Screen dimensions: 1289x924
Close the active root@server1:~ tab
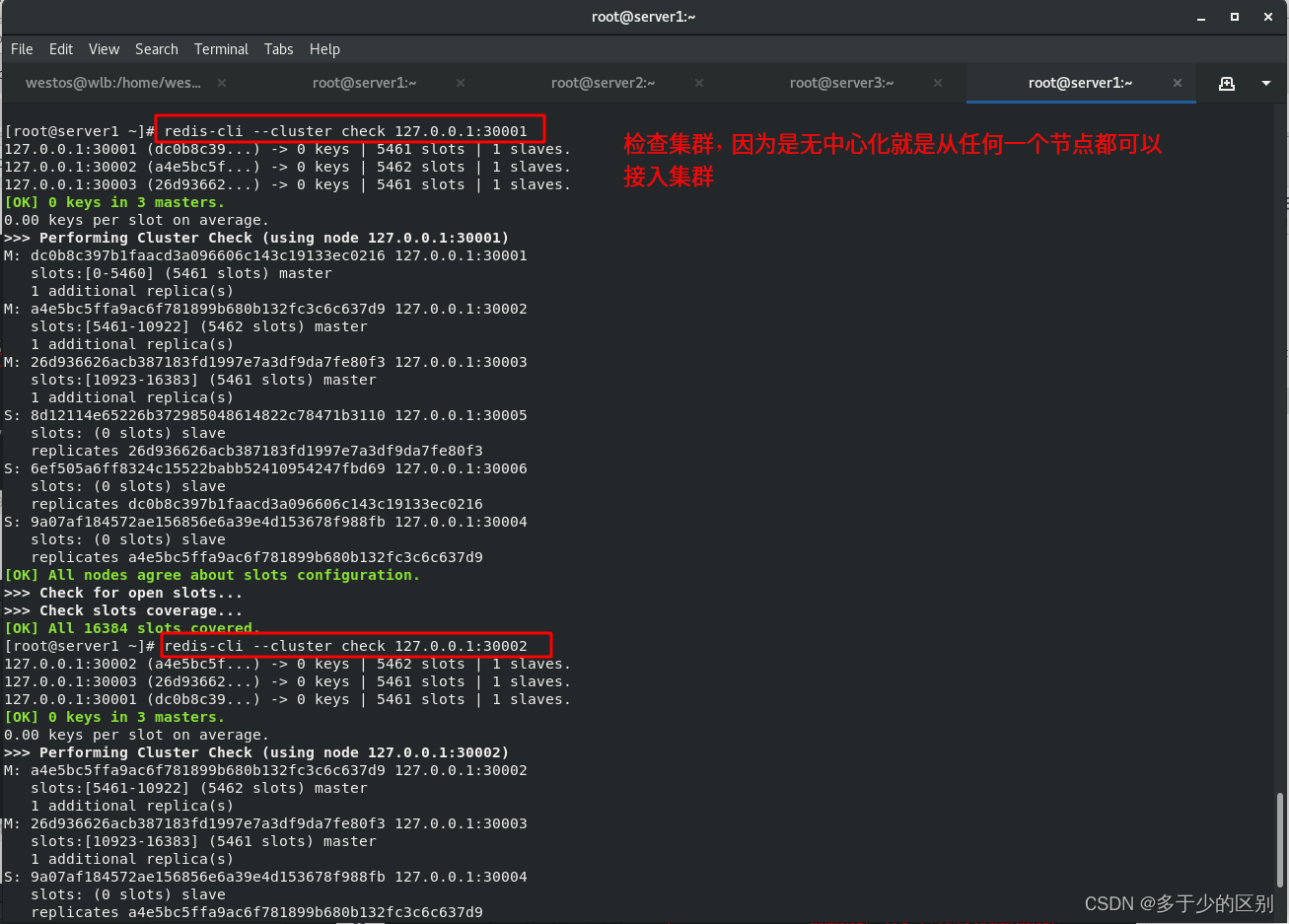[1178, 83]
